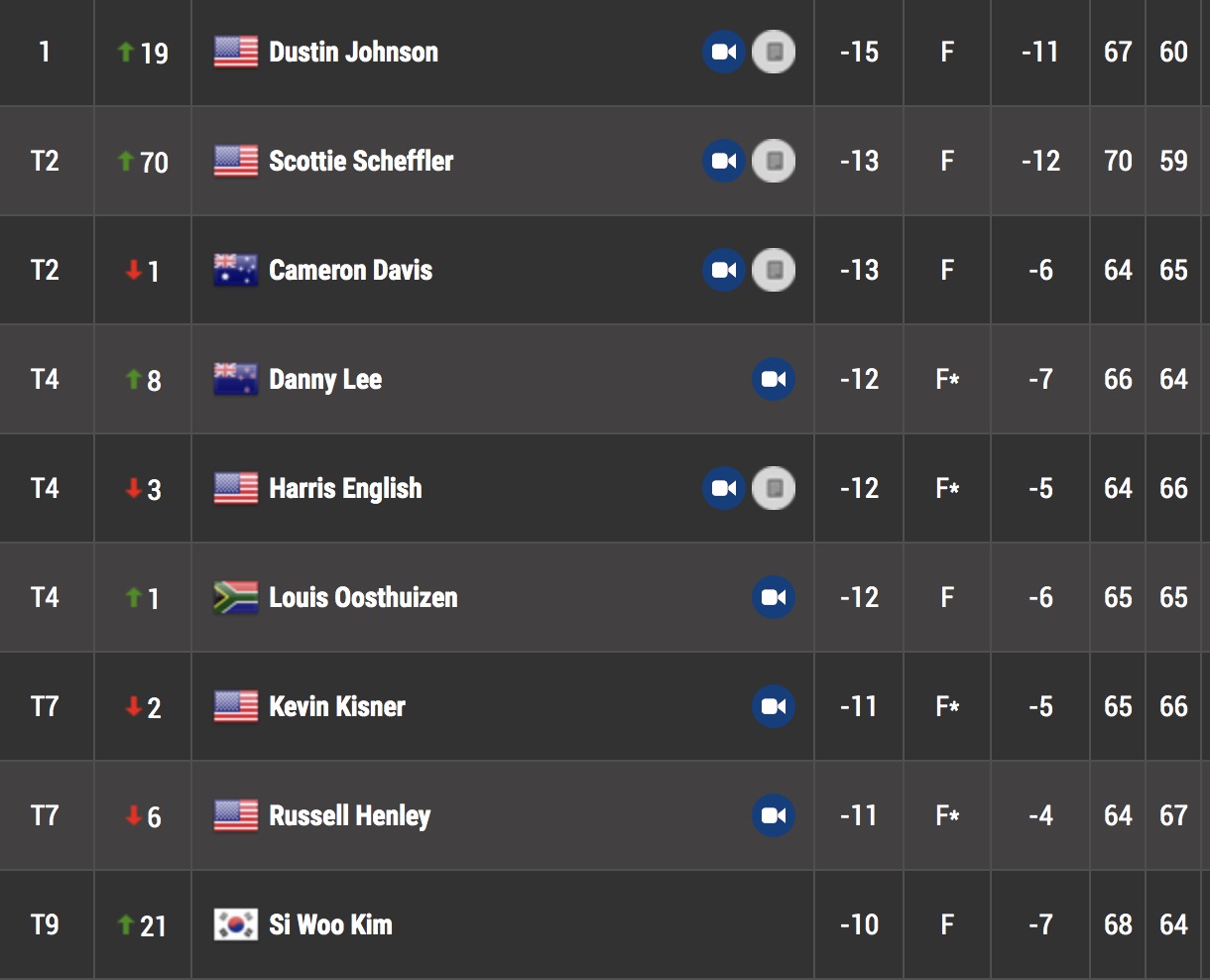
Task: Expand Kevin Kisner's T7 position row
Action: click(605, 706)
